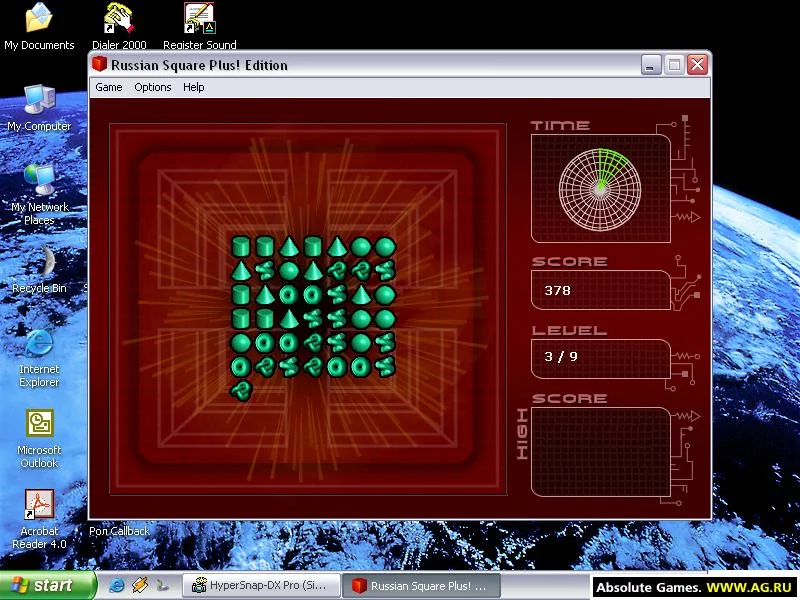Open the Recycle Bin
Screen dimensions: 800x600
[x=39, y=269]
